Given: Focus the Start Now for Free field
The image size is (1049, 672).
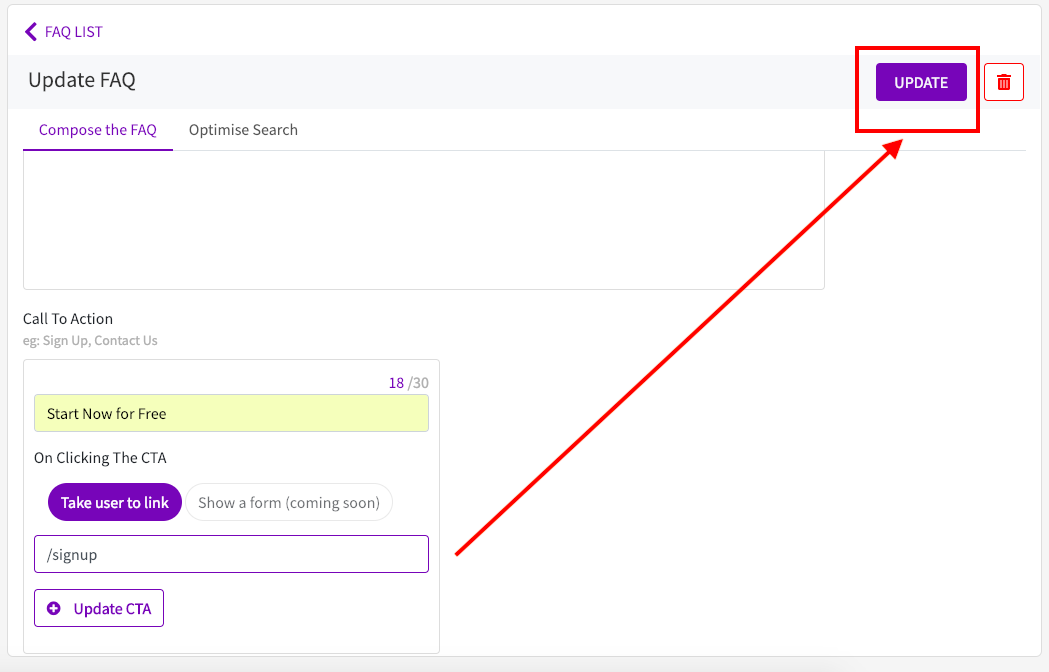Looking at the screenshot, I should [x=231, y=414].
